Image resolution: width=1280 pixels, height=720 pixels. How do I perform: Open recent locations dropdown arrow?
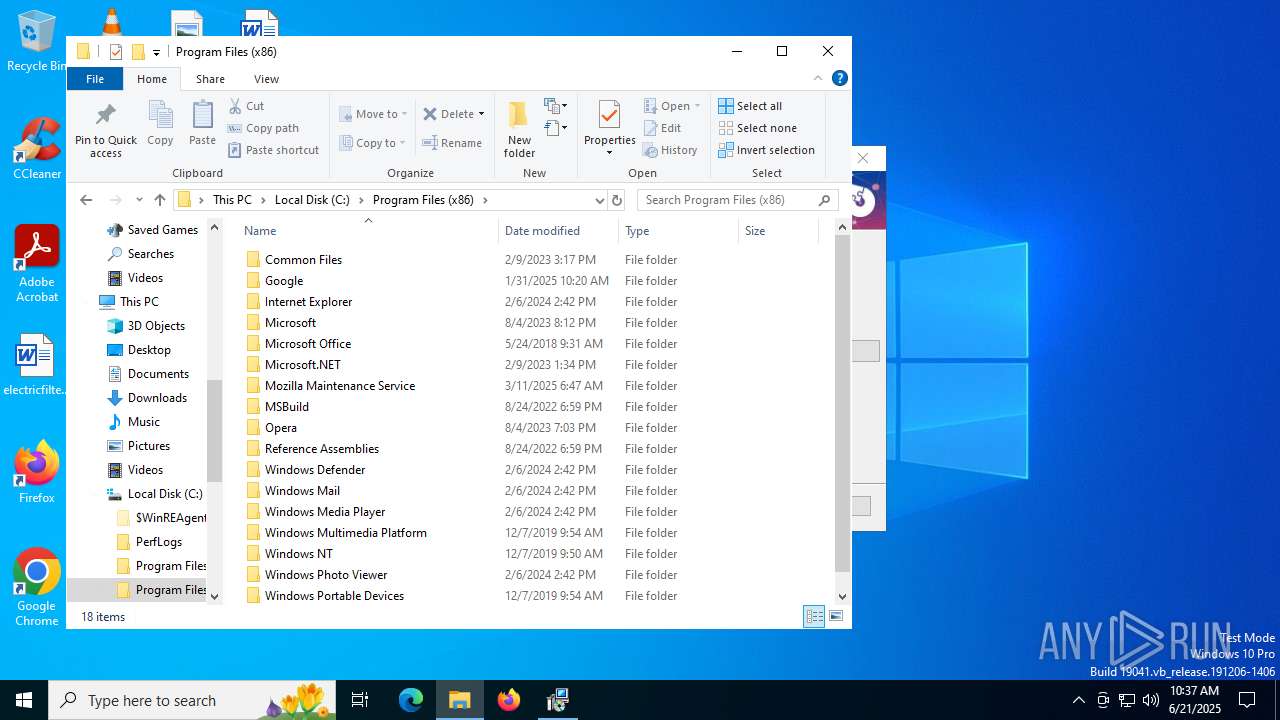[139, 200]
